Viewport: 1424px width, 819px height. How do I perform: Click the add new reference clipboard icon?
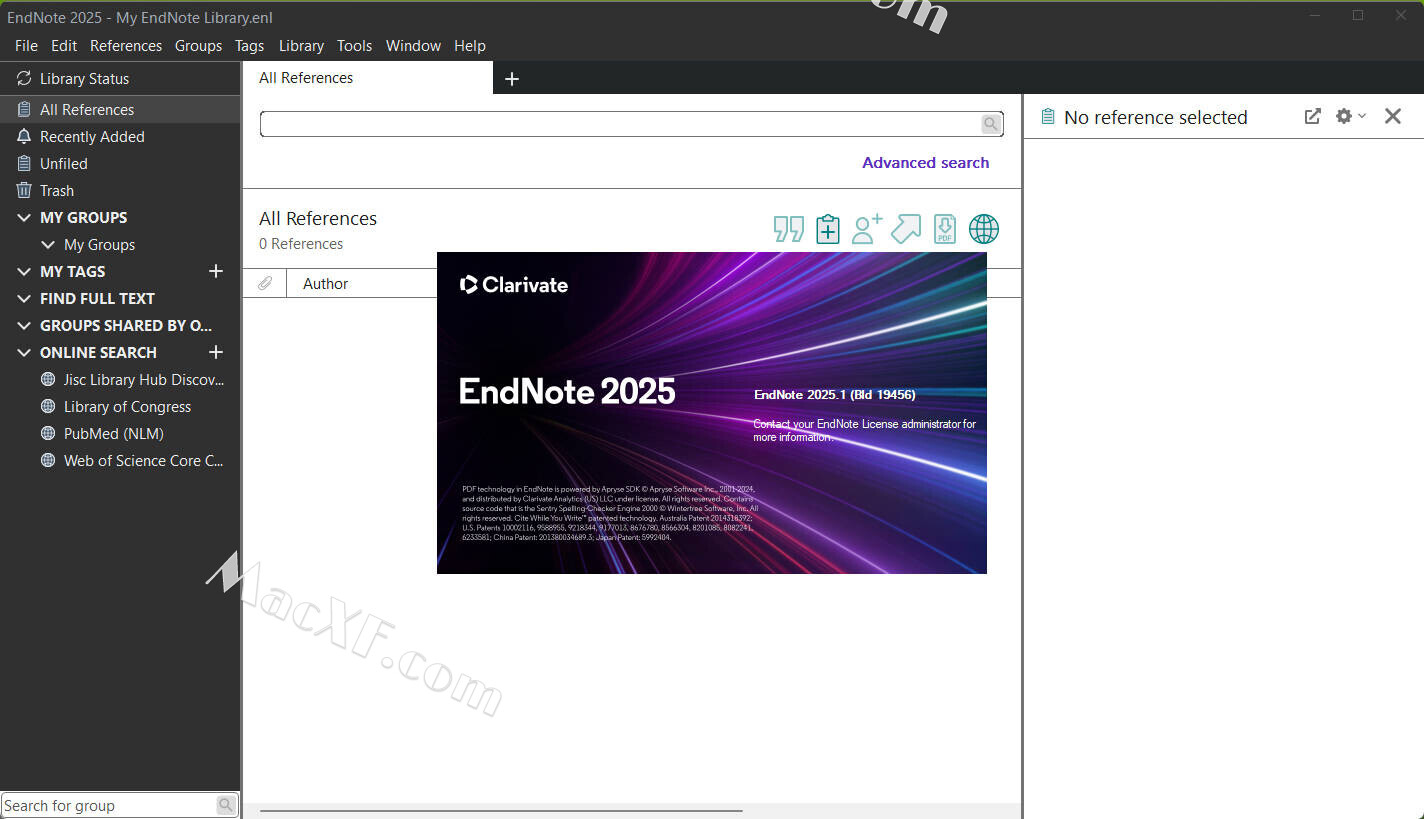click(827, 229)
